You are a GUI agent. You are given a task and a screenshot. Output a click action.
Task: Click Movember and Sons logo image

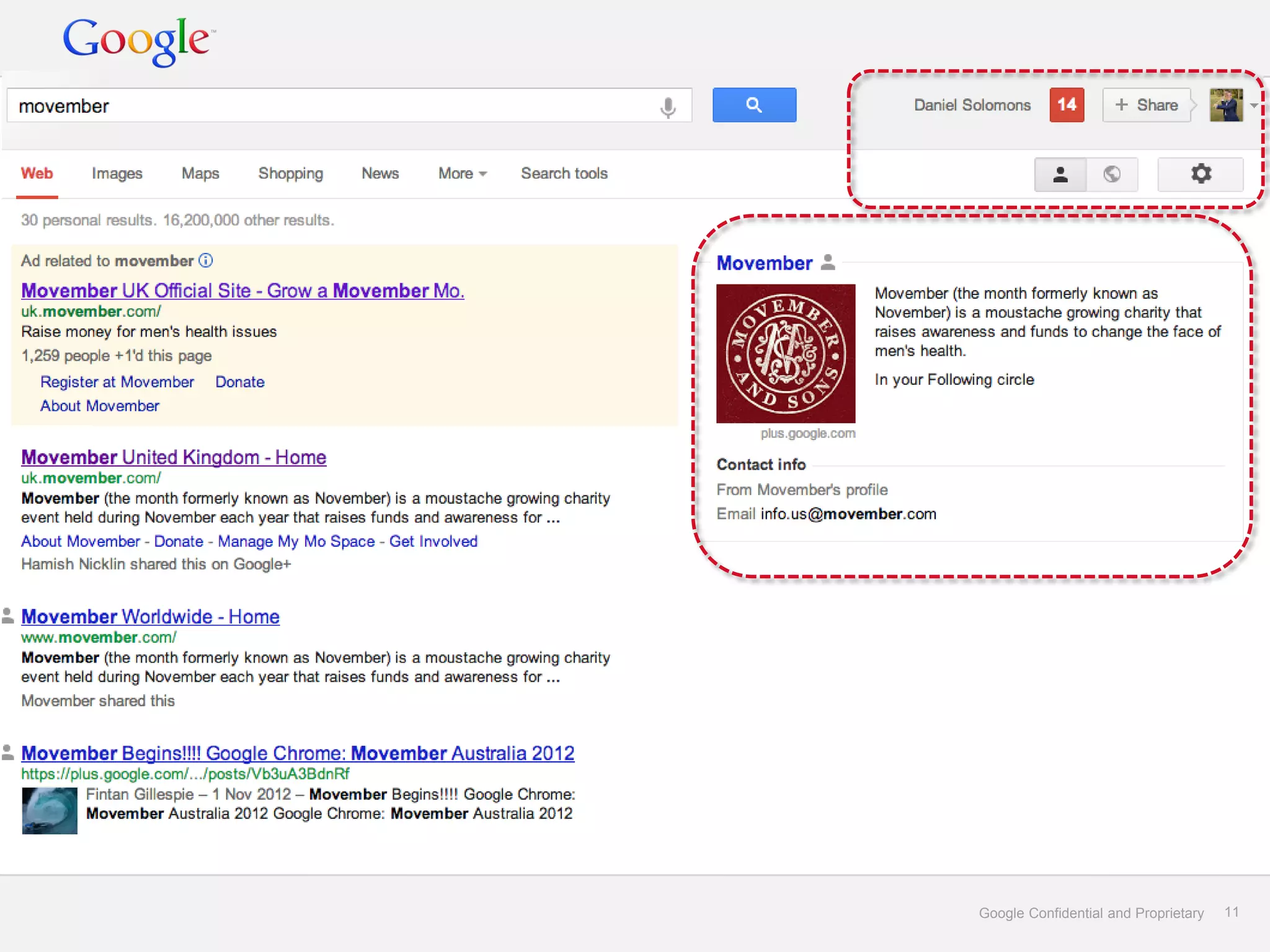pos(786,353)
